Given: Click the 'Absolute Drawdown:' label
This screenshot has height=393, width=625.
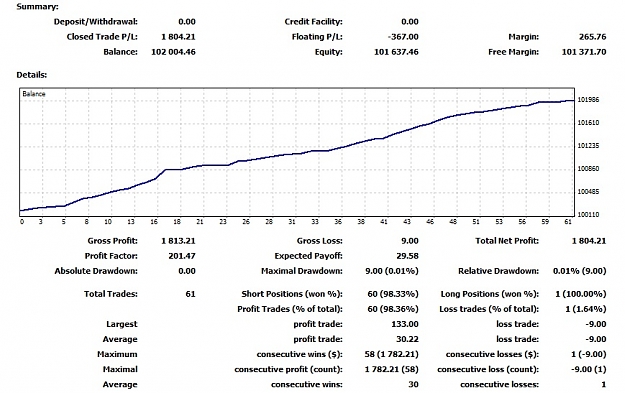Looking at the screenshot, I should point(96,271).
